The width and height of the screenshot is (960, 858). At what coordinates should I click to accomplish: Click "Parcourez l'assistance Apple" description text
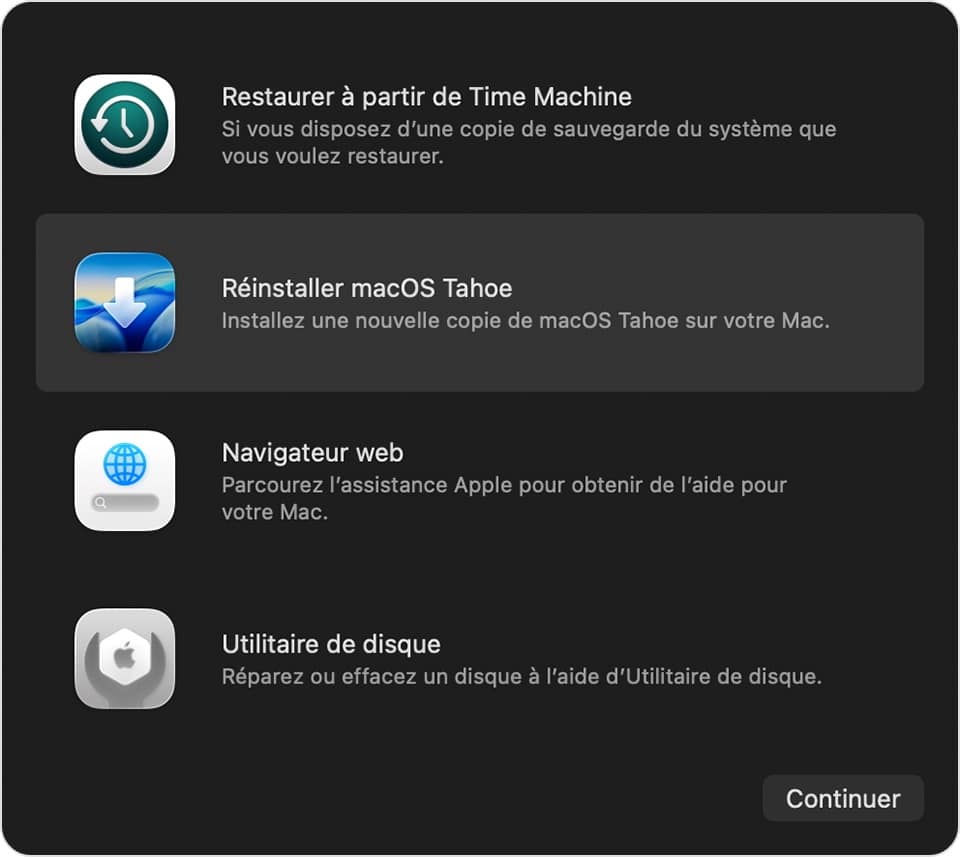367,485
